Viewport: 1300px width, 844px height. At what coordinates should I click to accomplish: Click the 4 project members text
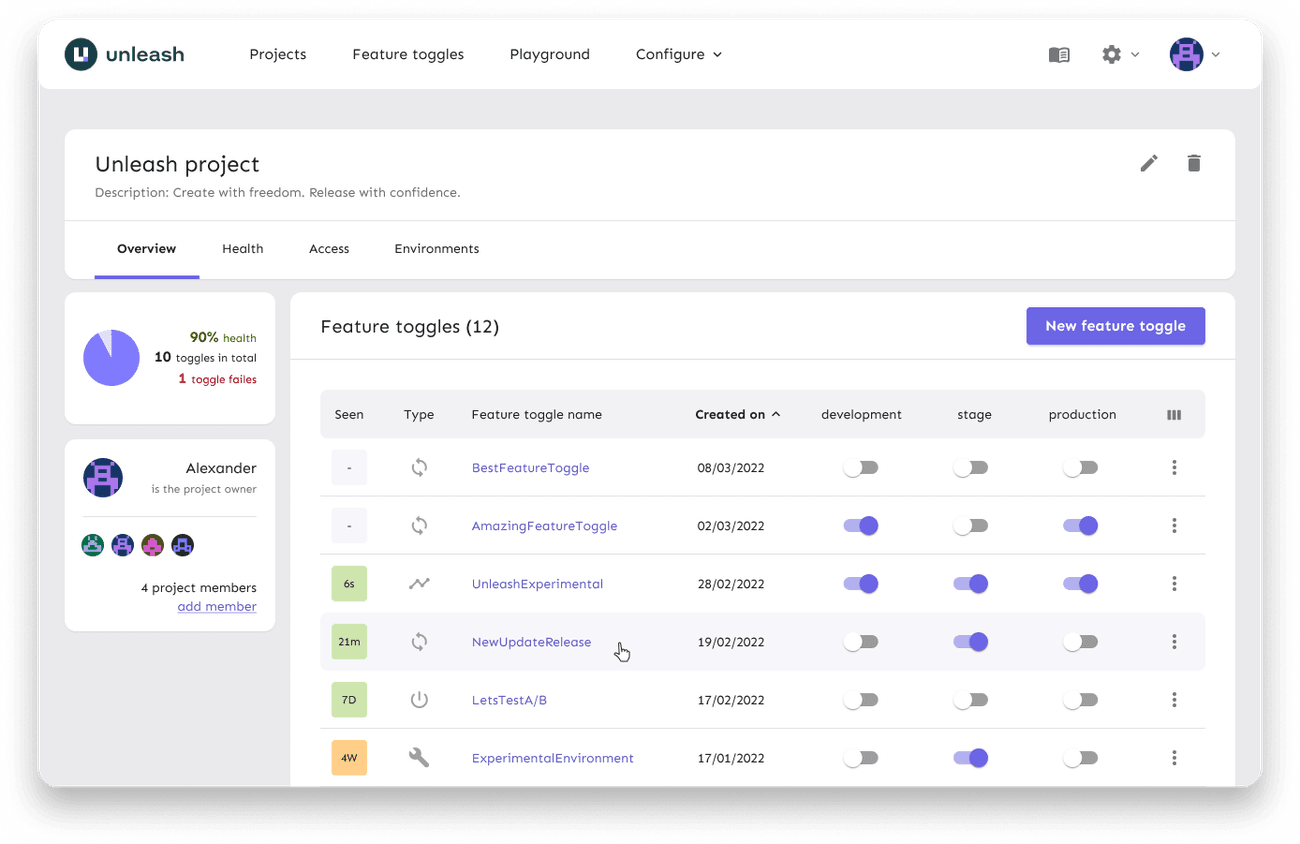pos(199,588)
